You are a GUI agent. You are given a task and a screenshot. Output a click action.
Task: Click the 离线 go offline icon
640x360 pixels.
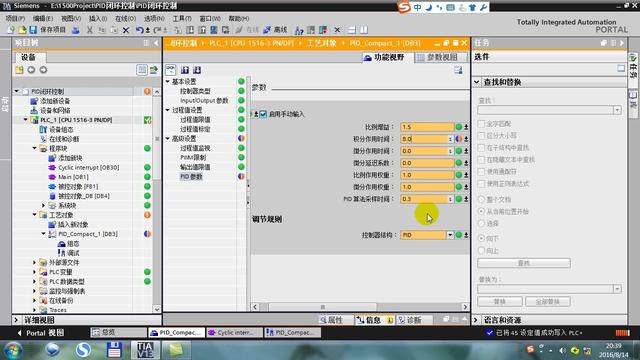[267, 30]
